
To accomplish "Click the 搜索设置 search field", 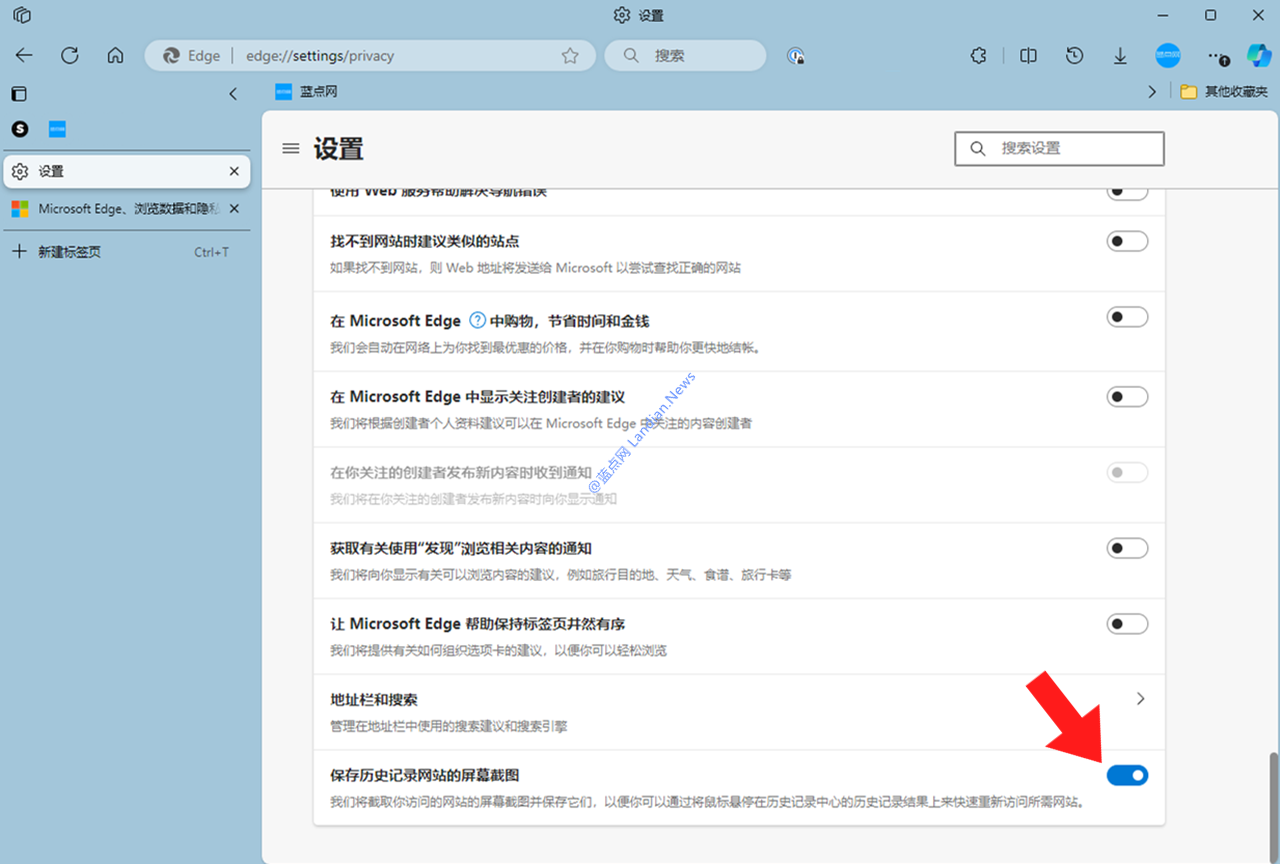I will (x=1060, y=148).
